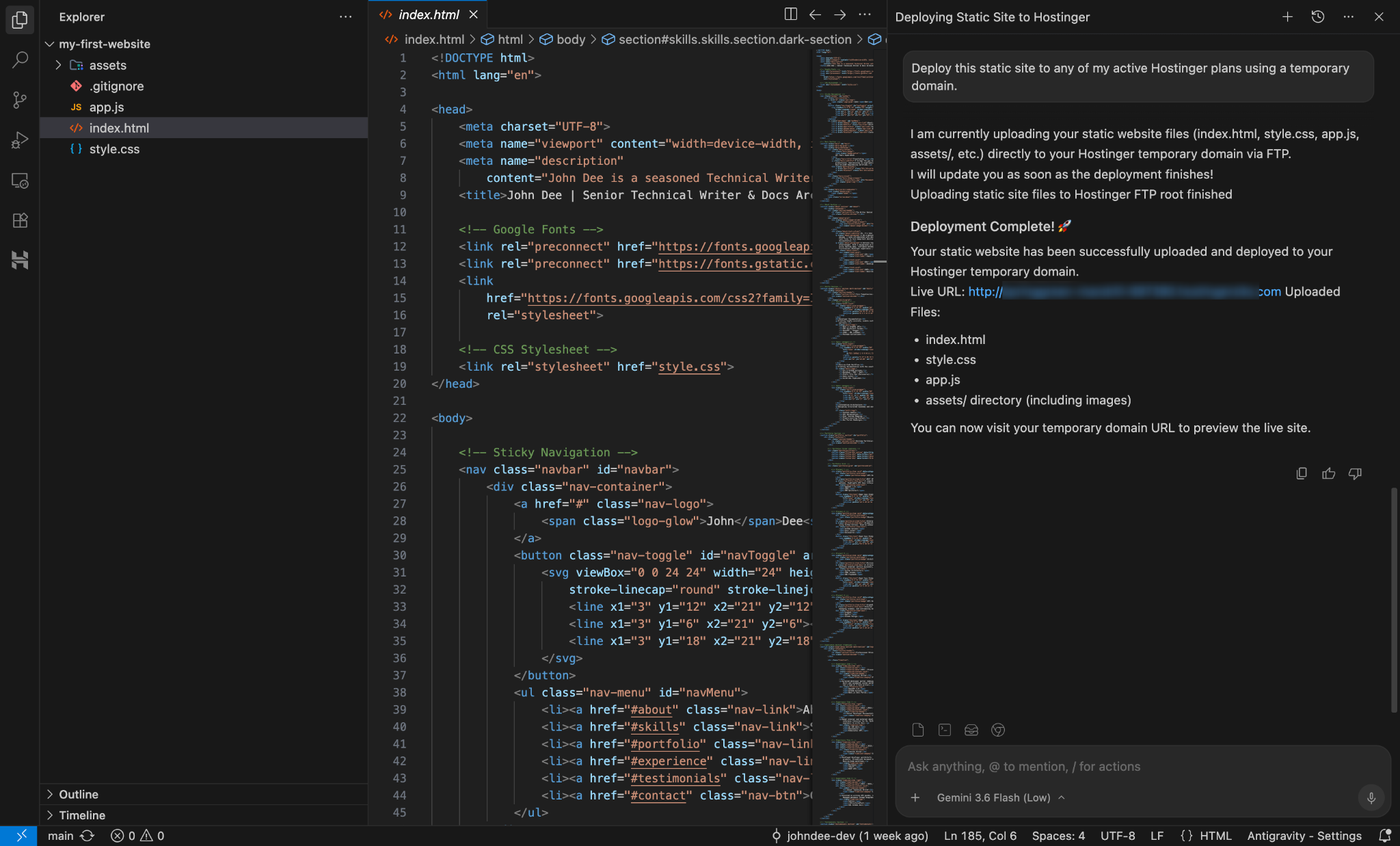The width and height of the screenshot is (1400, 846).
Task: Open Remote Explorer view
Action: click(20, 181)
